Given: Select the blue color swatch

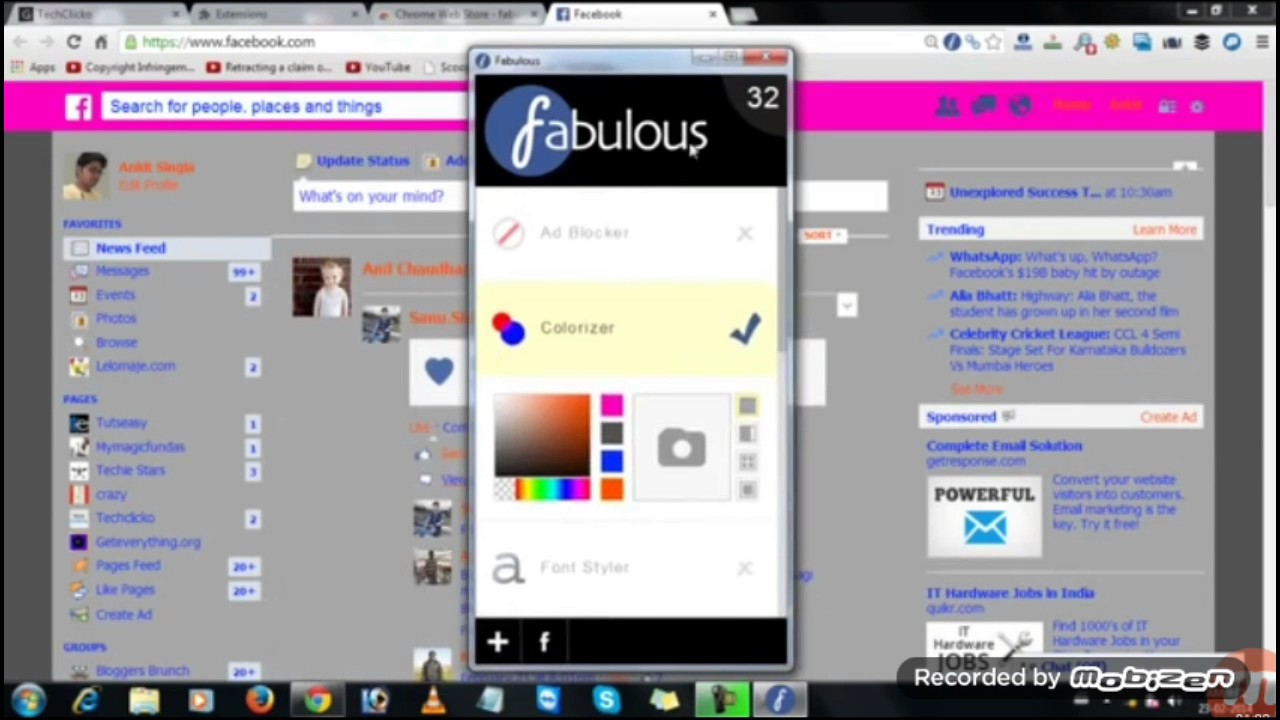Looking at the screenshot, I should click(x=612, y=461).
